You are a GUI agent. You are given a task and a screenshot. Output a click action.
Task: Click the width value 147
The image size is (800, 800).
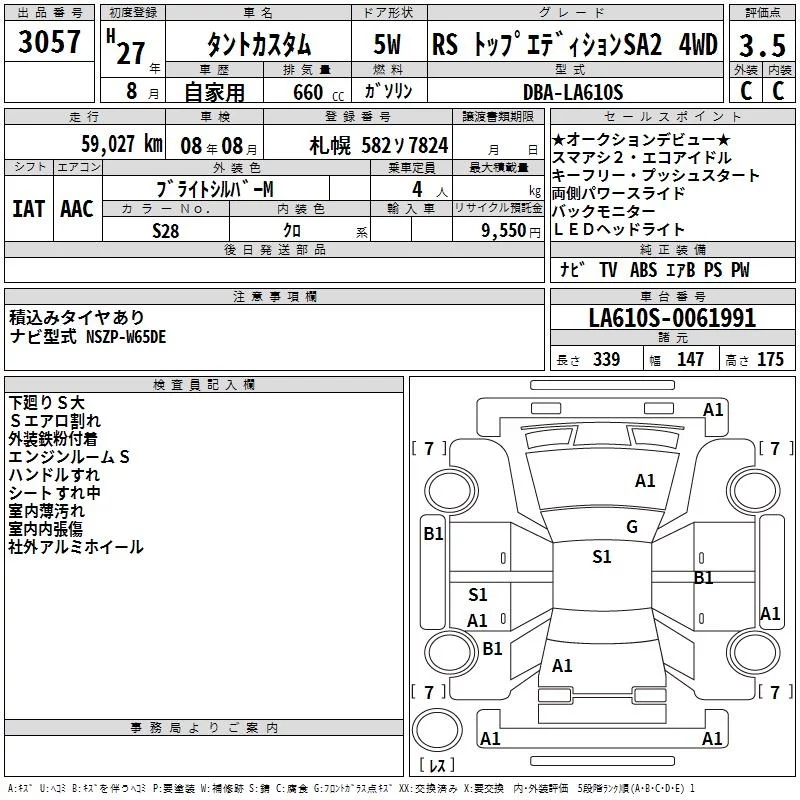click(690, 359)
